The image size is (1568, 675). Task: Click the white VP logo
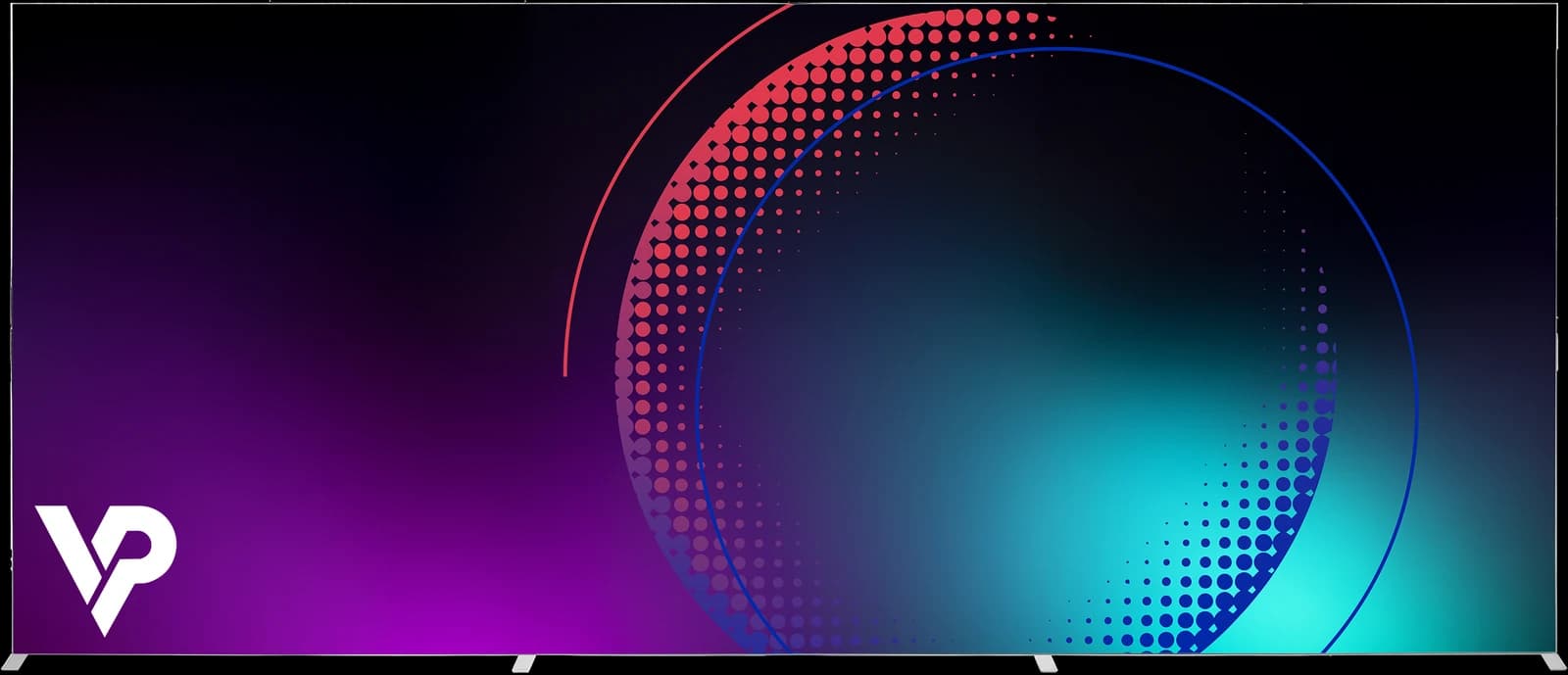[x=107, y=570]
